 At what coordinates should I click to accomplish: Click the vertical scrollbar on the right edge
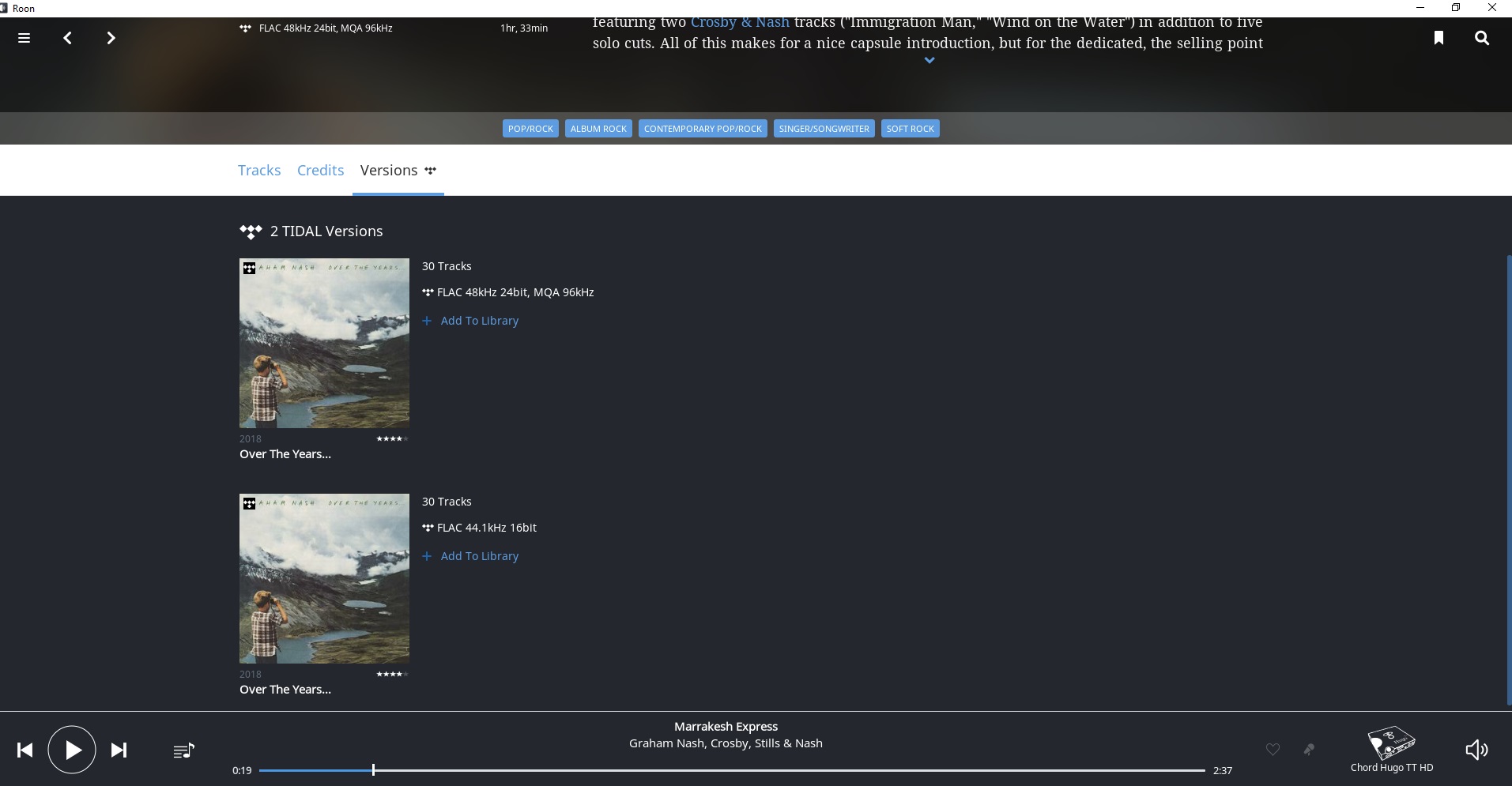1509,480
